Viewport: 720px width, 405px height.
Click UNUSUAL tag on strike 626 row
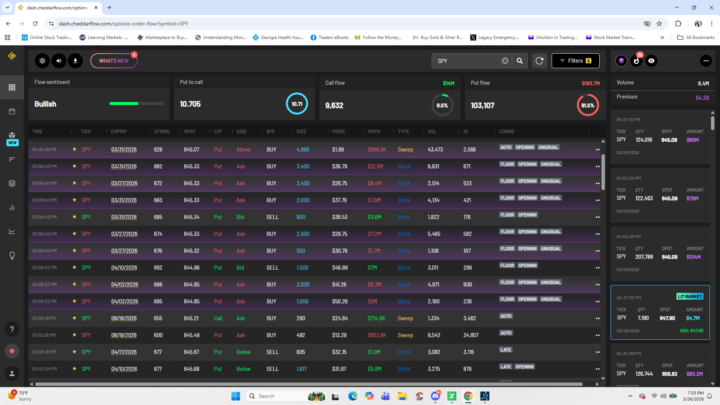coord(548,147)
